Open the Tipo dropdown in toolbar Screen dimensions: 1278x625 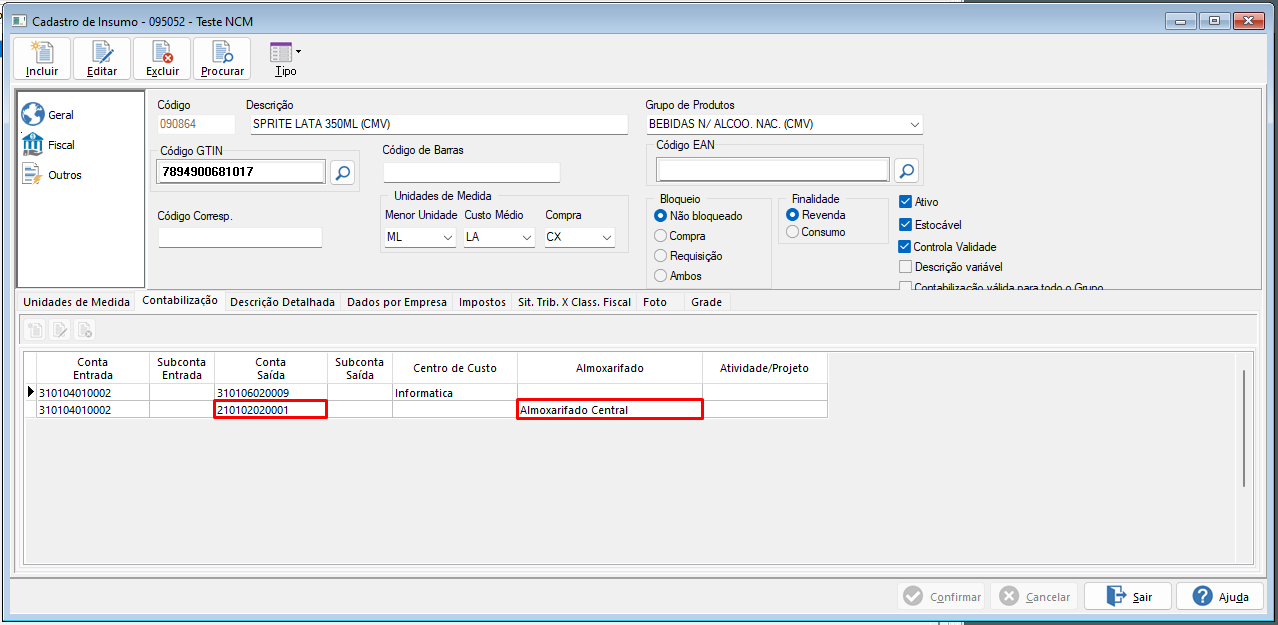coord(285,59)
